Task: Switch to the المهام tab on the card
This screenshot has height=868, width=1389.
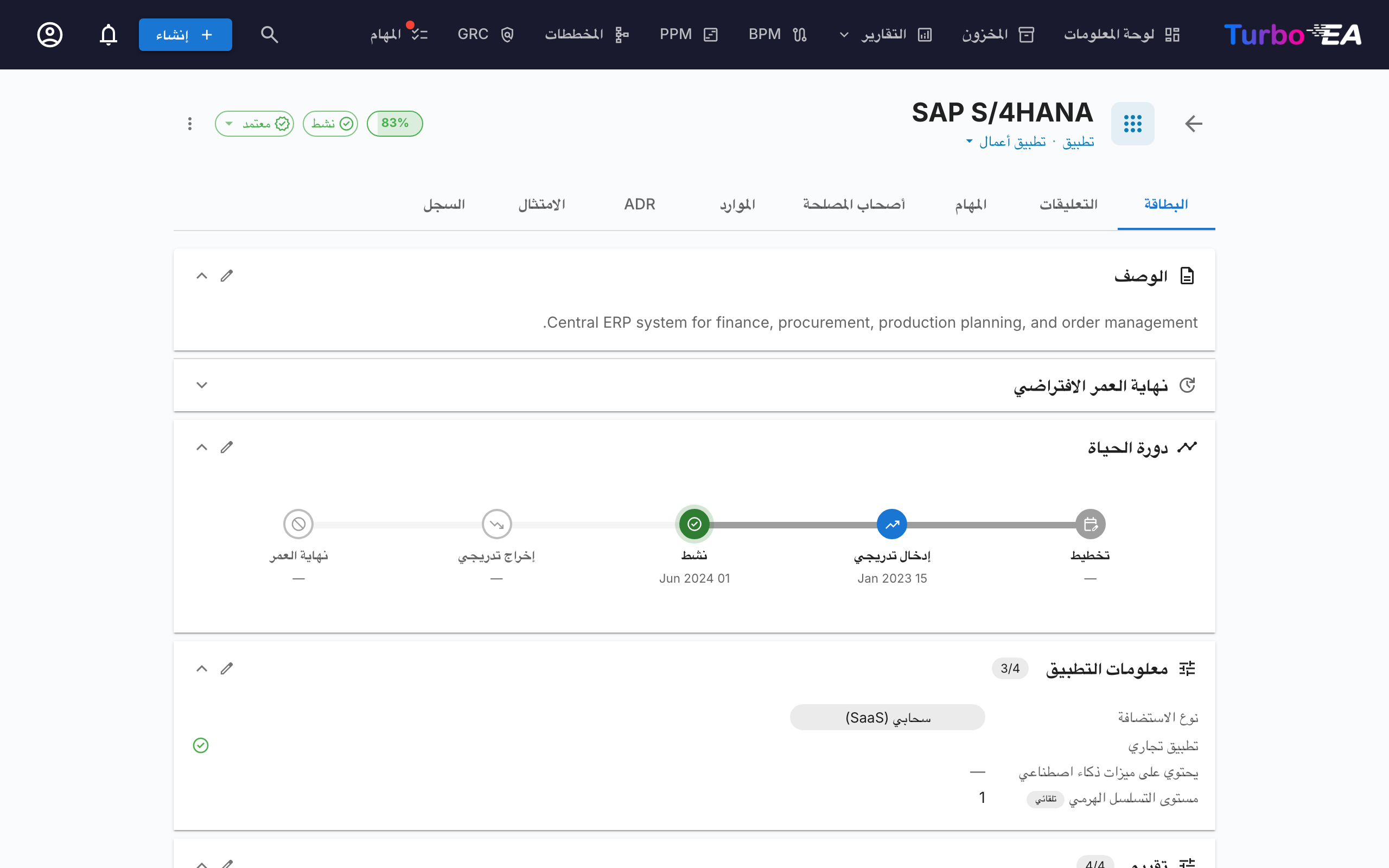Action: pyautogui.click(x=971, y=205)
